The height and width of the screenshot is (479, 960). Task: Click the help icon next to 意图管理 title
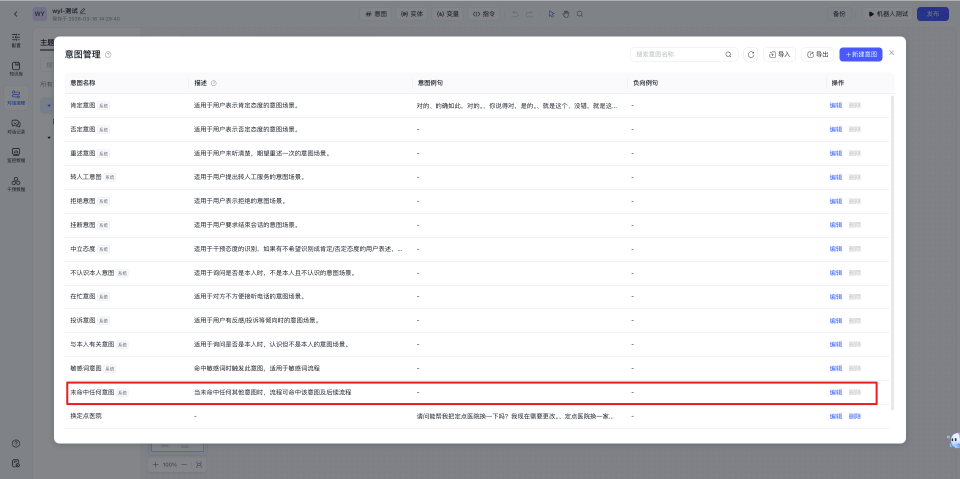[x=108, y=55]
